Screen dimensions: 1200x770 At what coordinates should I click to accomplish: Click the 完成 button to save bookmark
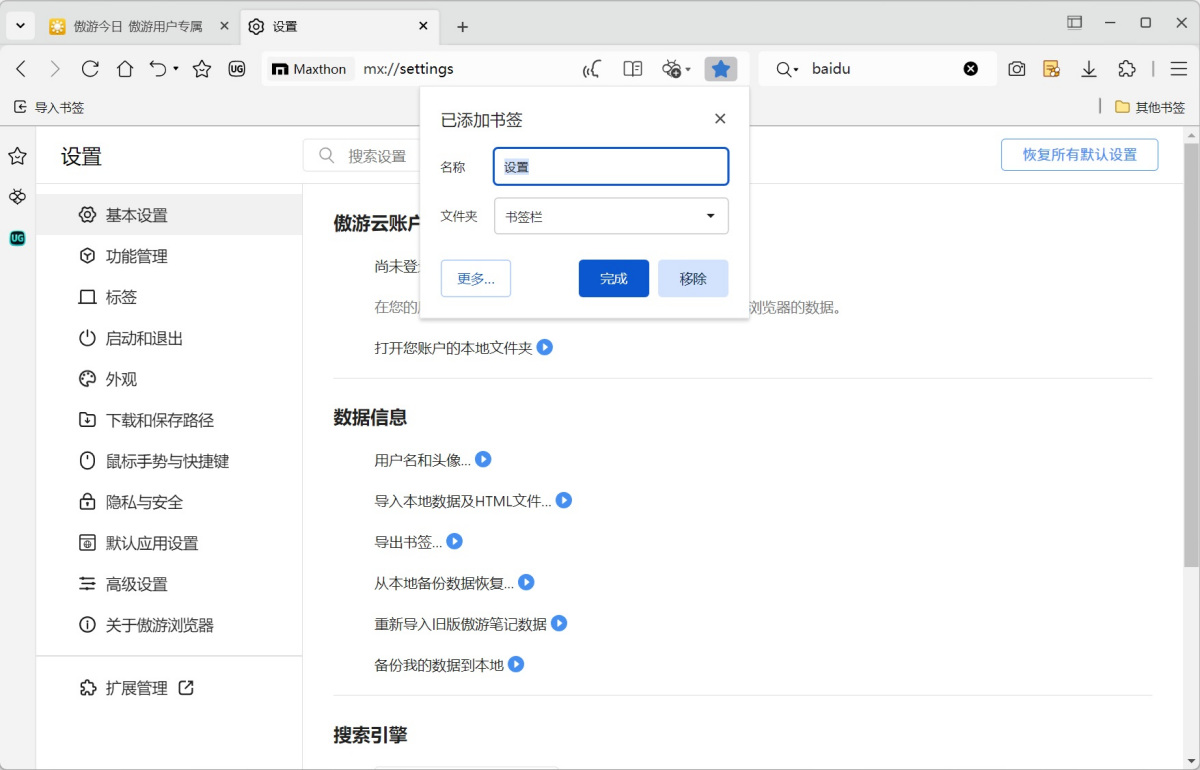613,278
